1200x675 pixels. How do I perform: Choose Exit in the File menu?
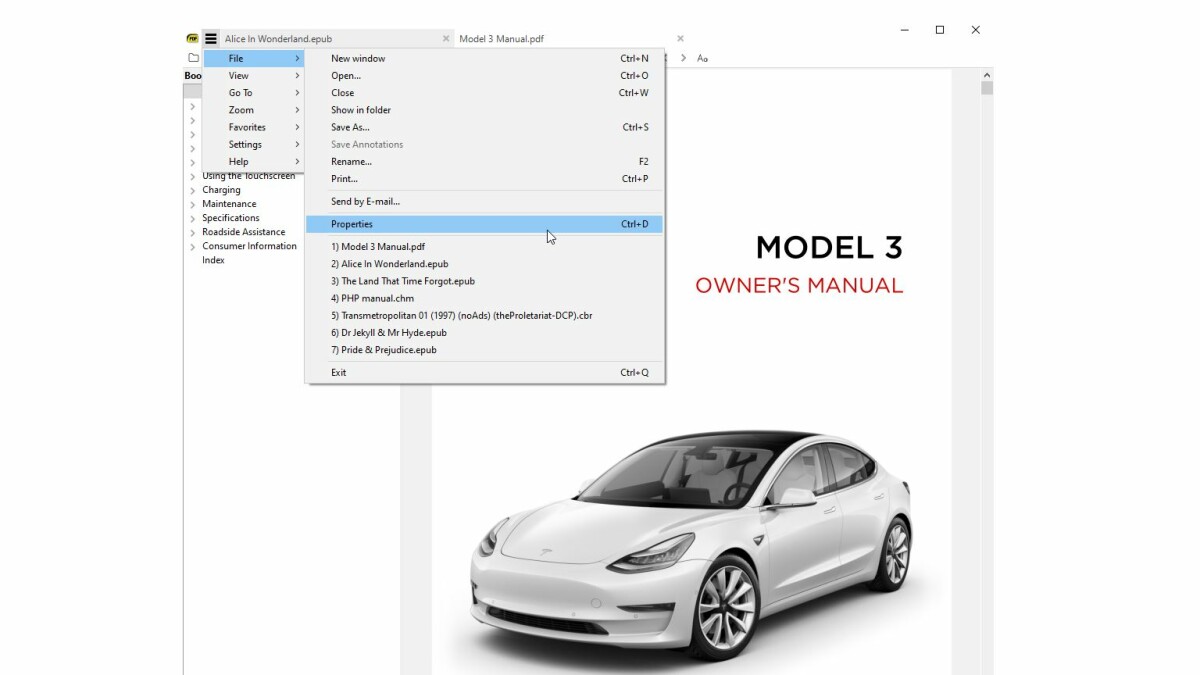tap(485, 372)
